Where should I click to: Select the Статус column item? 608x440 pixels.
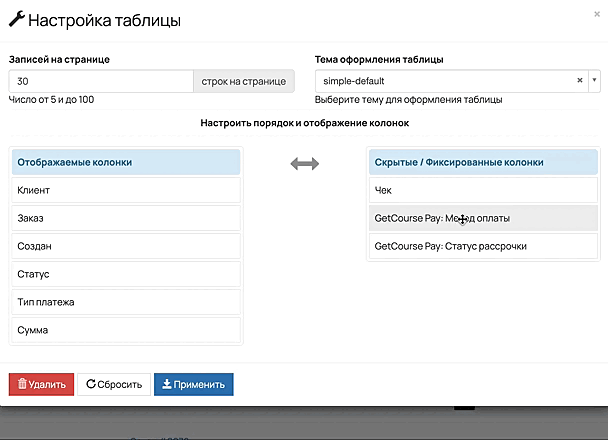pyautogui.click(x=125, y=274)
